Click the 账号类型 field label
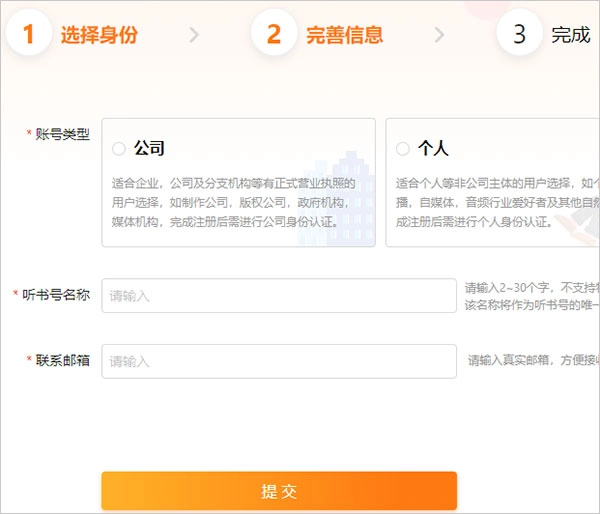This screenshot has width=600, height=514. pyautogui.click(x=62, y=134)
